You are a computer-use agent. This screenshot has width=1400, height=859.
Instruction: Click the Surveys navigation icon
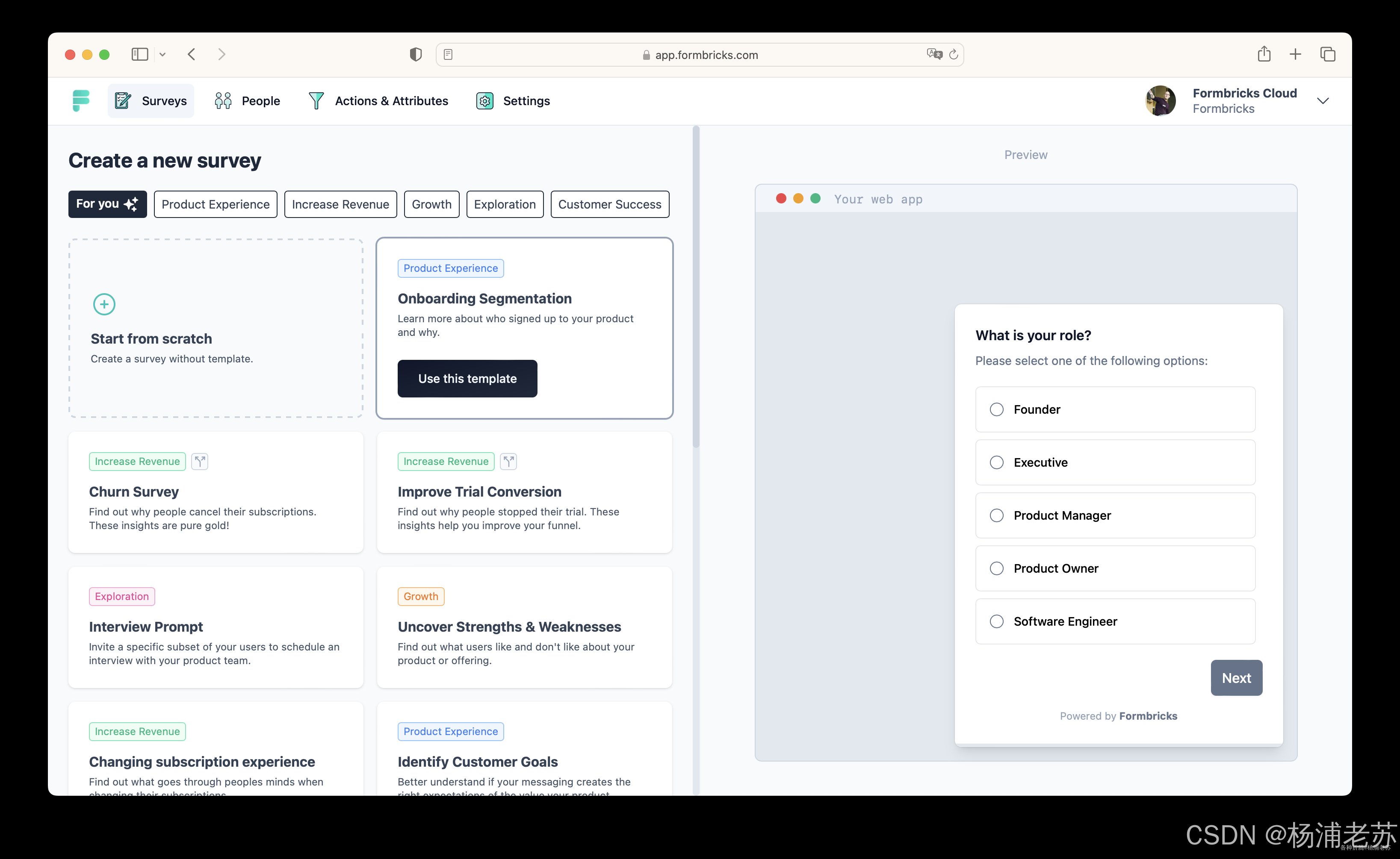click(122, 100)
